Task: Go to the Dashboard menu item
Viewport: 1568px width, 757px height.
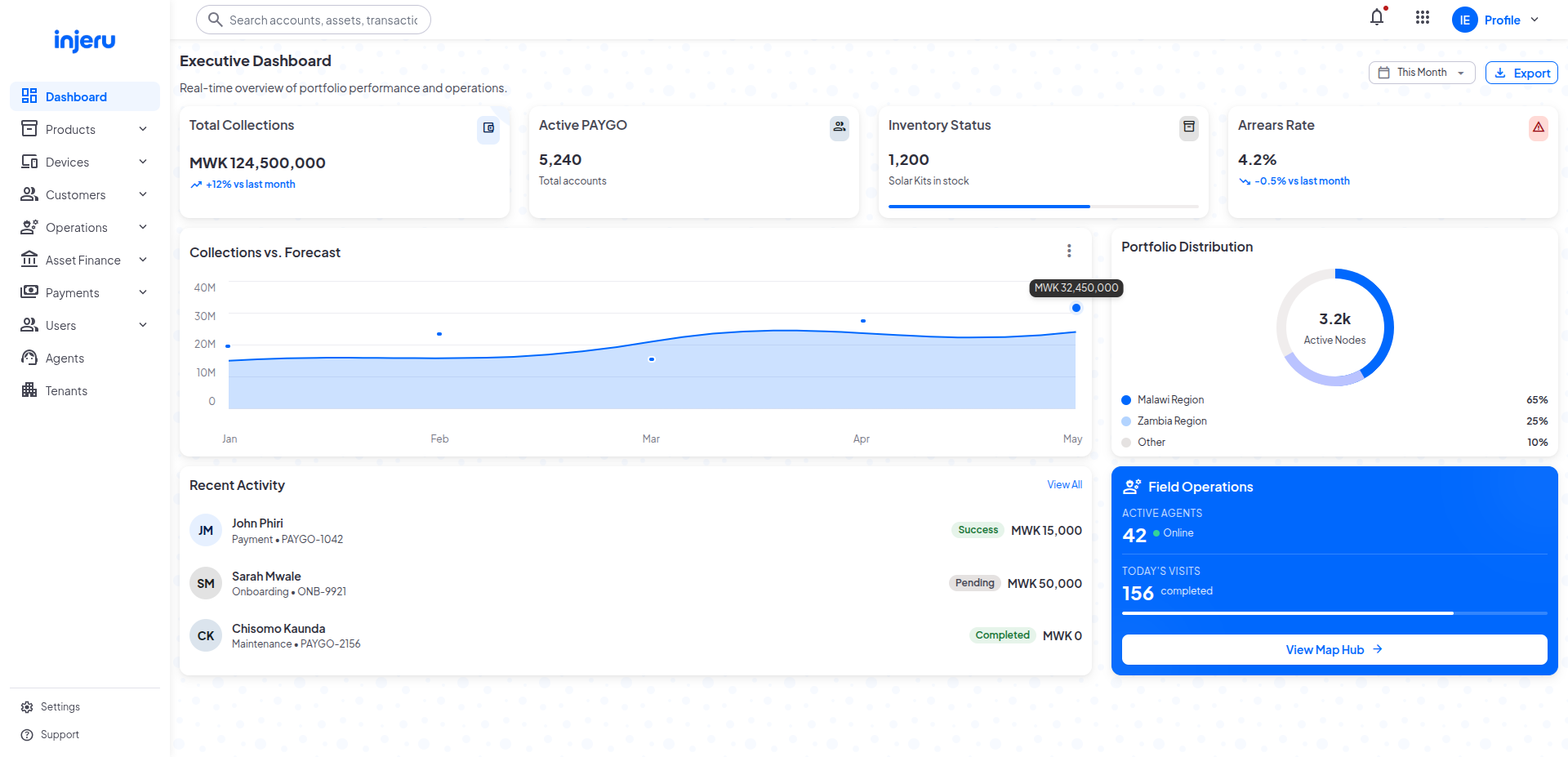Action: (85, 96)
